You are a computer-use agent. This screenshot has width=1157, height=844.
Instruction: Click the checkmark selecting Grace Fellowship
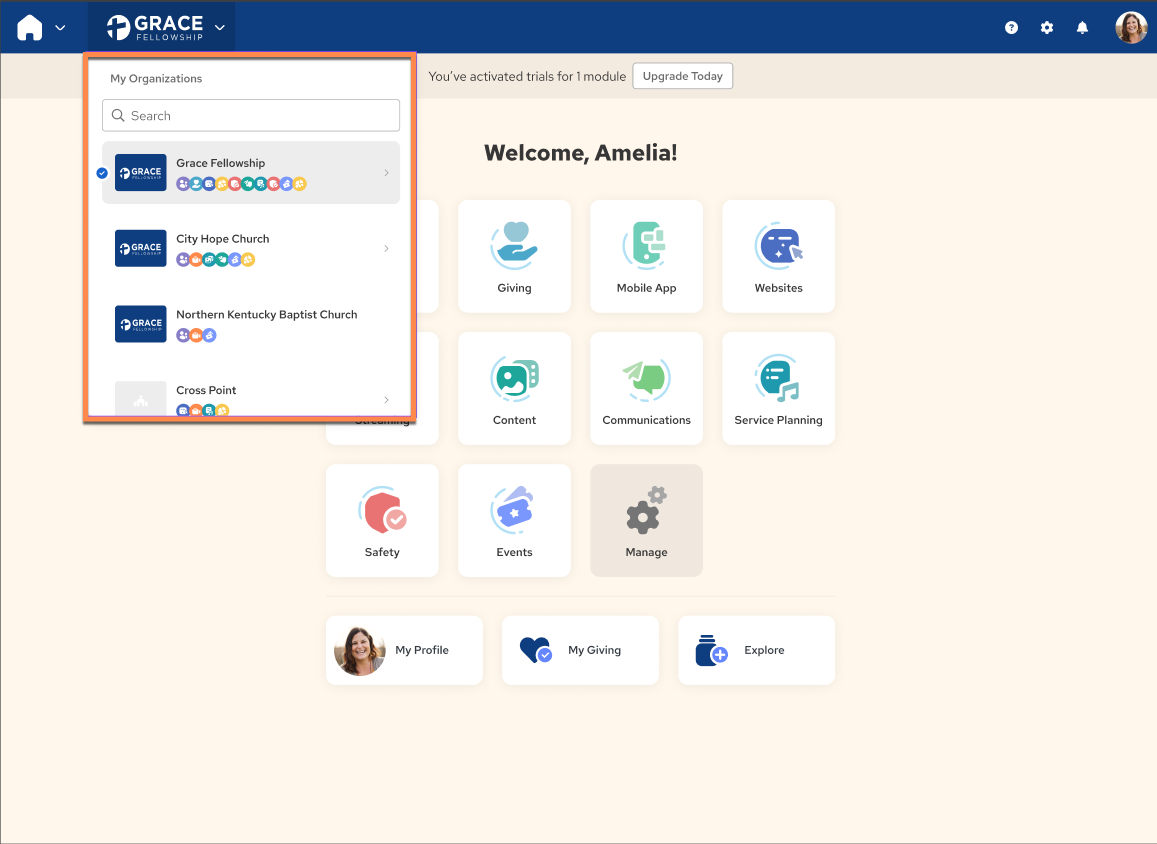coord(101,172)
